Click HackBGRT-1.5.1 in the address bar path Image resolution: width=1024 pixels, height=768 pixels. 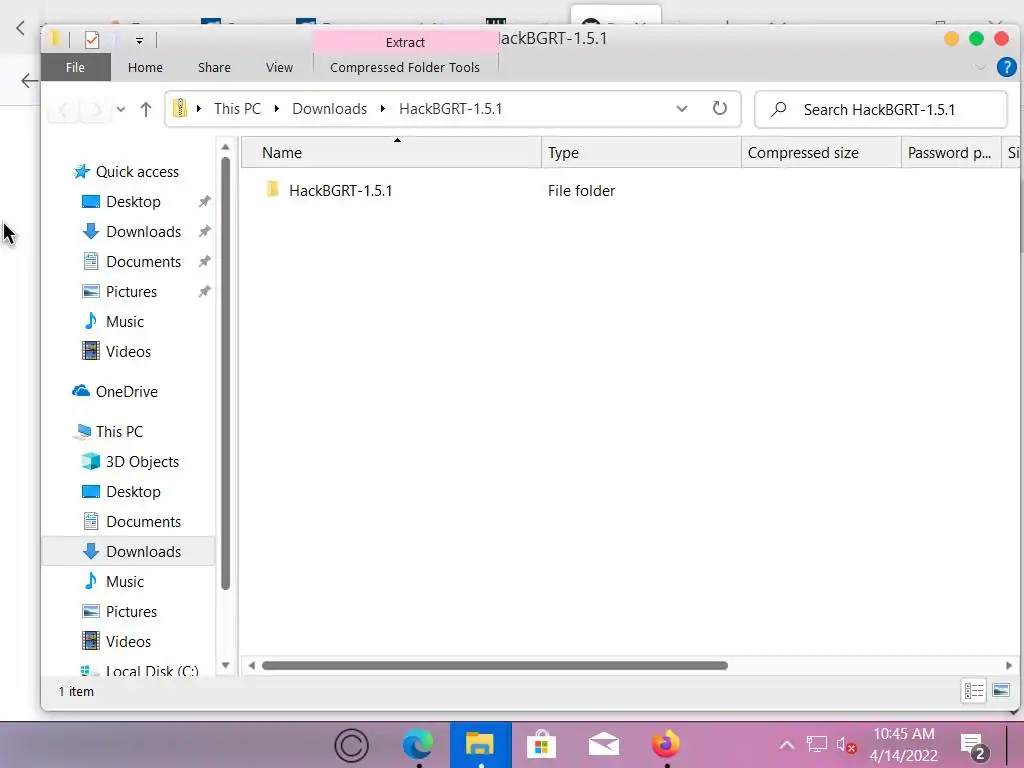[451, 108]
